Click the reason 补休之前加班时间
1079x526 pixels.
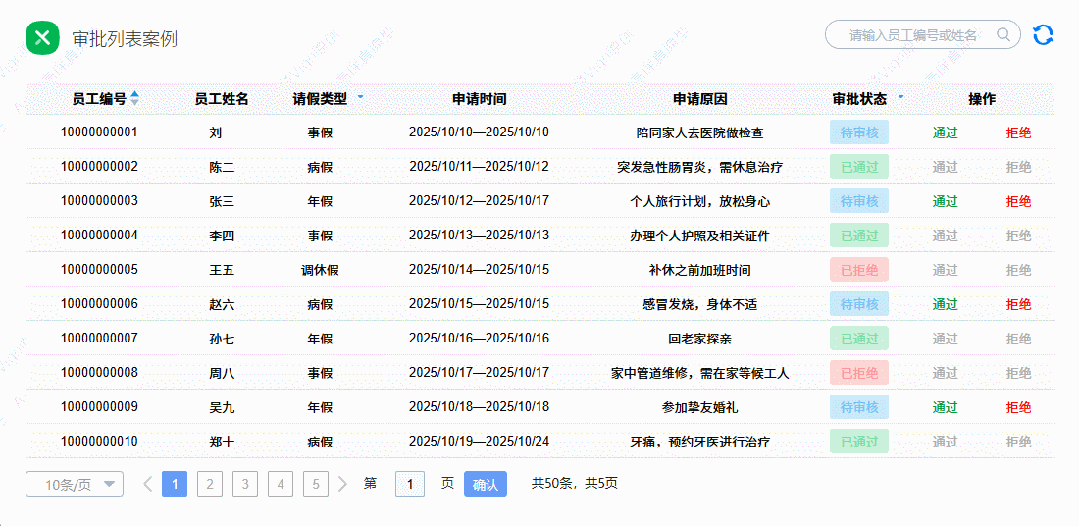pos(700,271)
